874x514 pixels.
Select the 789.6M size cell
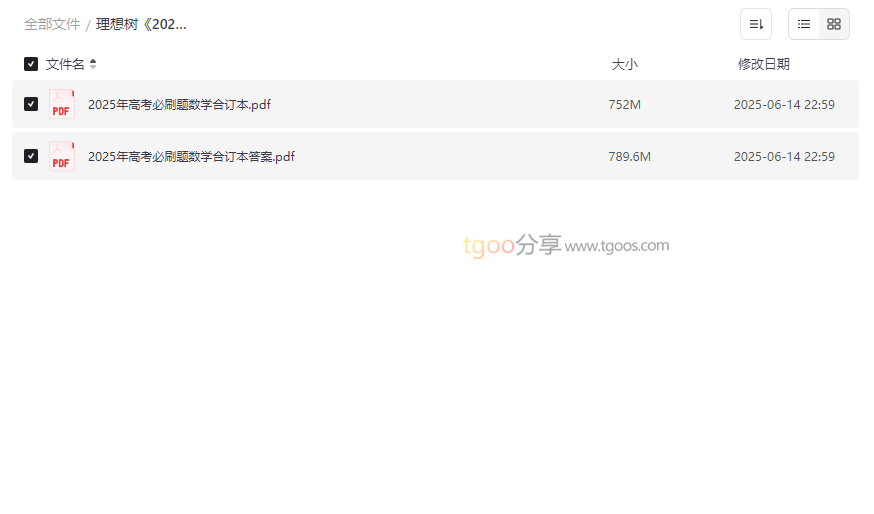pos(629,157)
